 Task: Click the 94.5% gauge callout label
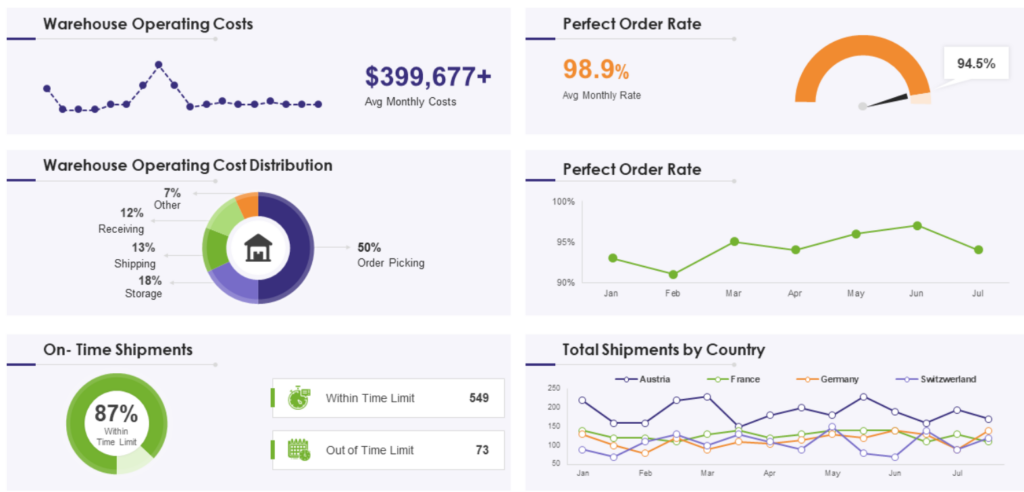(x=976, y=64)
